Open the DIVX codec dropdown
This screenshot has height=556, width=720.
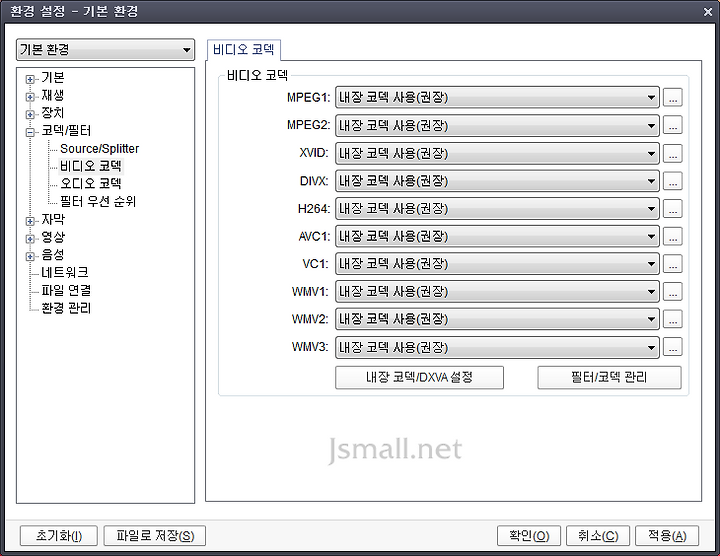[497, 181]
